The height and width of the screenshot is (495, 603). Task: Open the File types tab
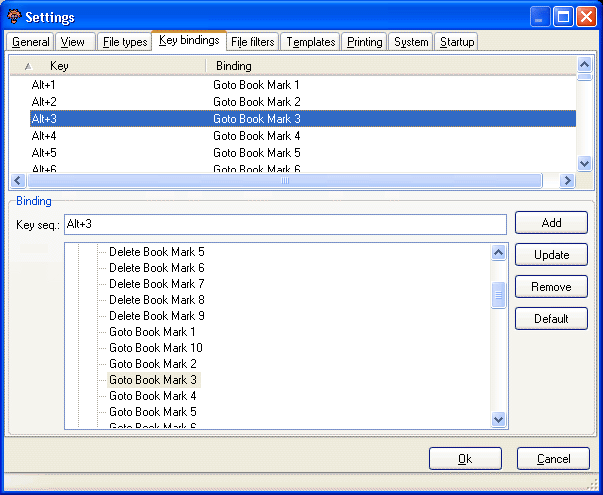(125, 42)
